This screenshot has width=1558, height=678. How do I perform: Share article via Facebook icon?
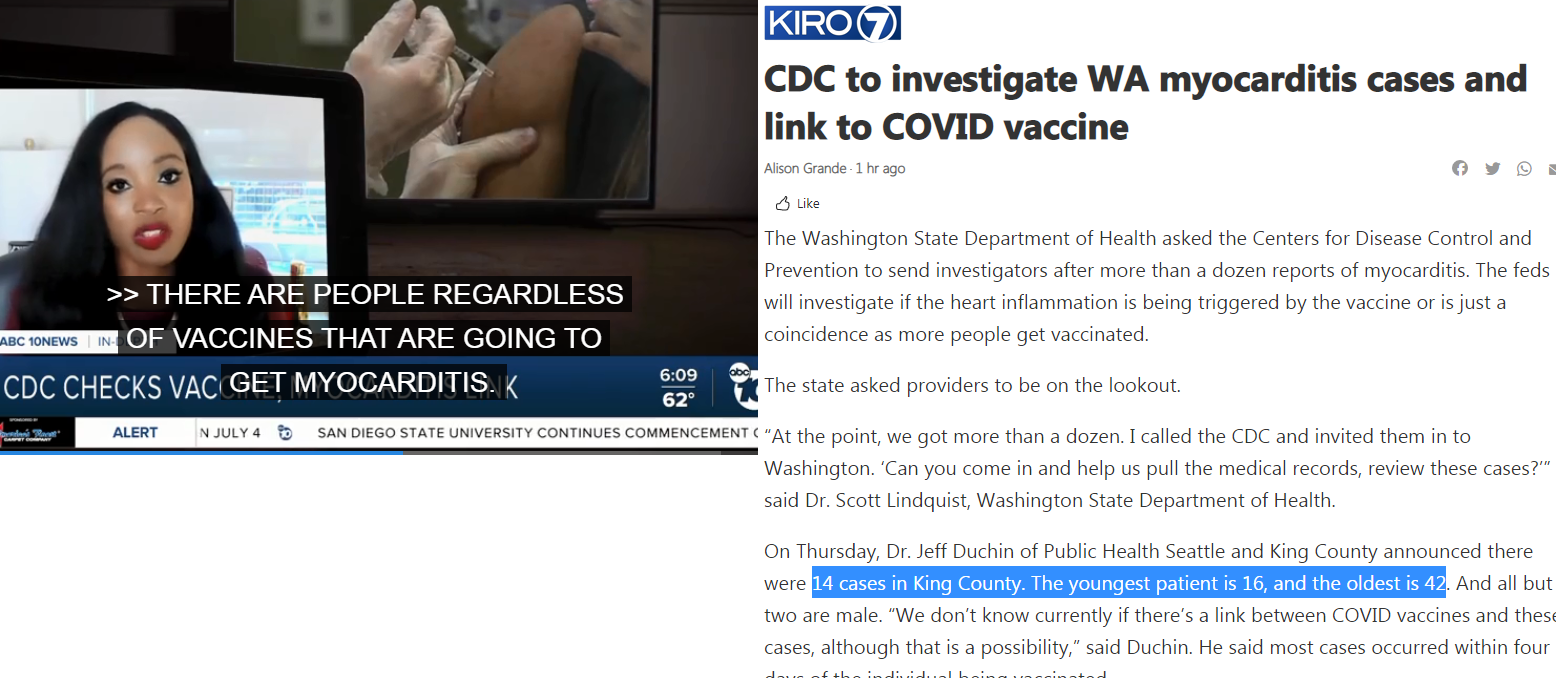click(1460, 168)
